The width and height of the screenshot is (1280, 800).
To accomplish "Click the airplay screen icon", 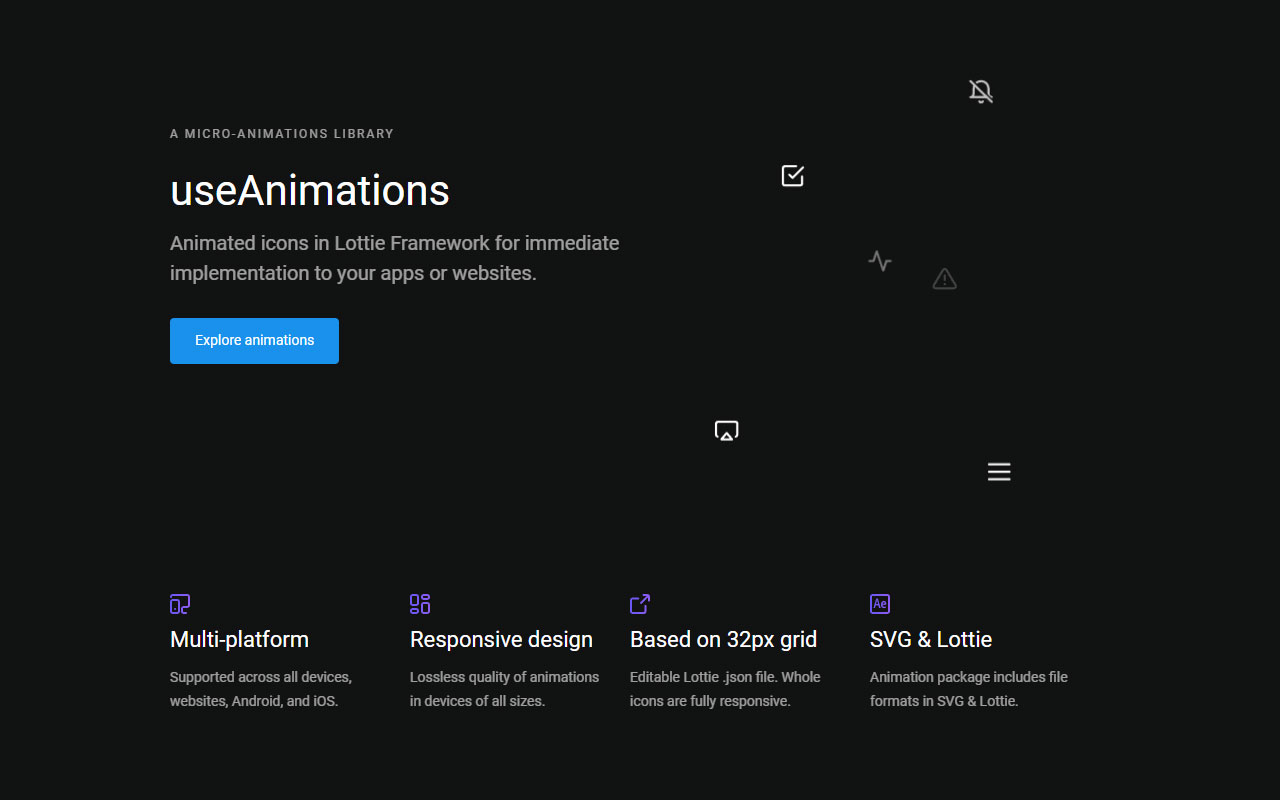I will click(727, 431).
